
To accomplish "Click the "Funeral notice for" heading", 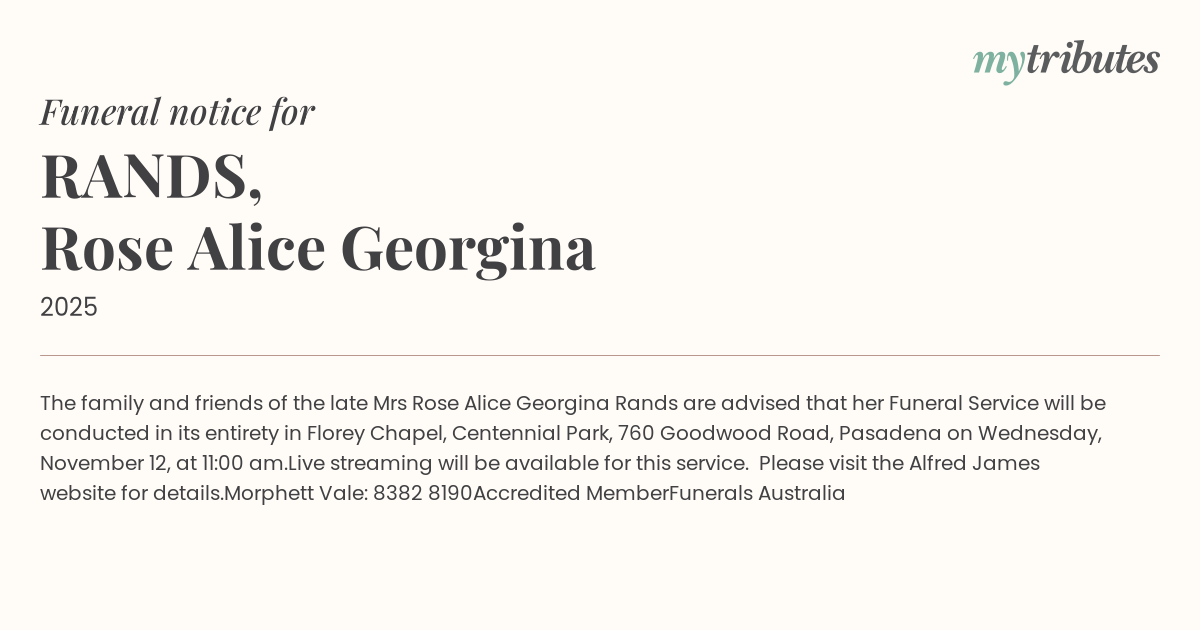I will (177, 112).
